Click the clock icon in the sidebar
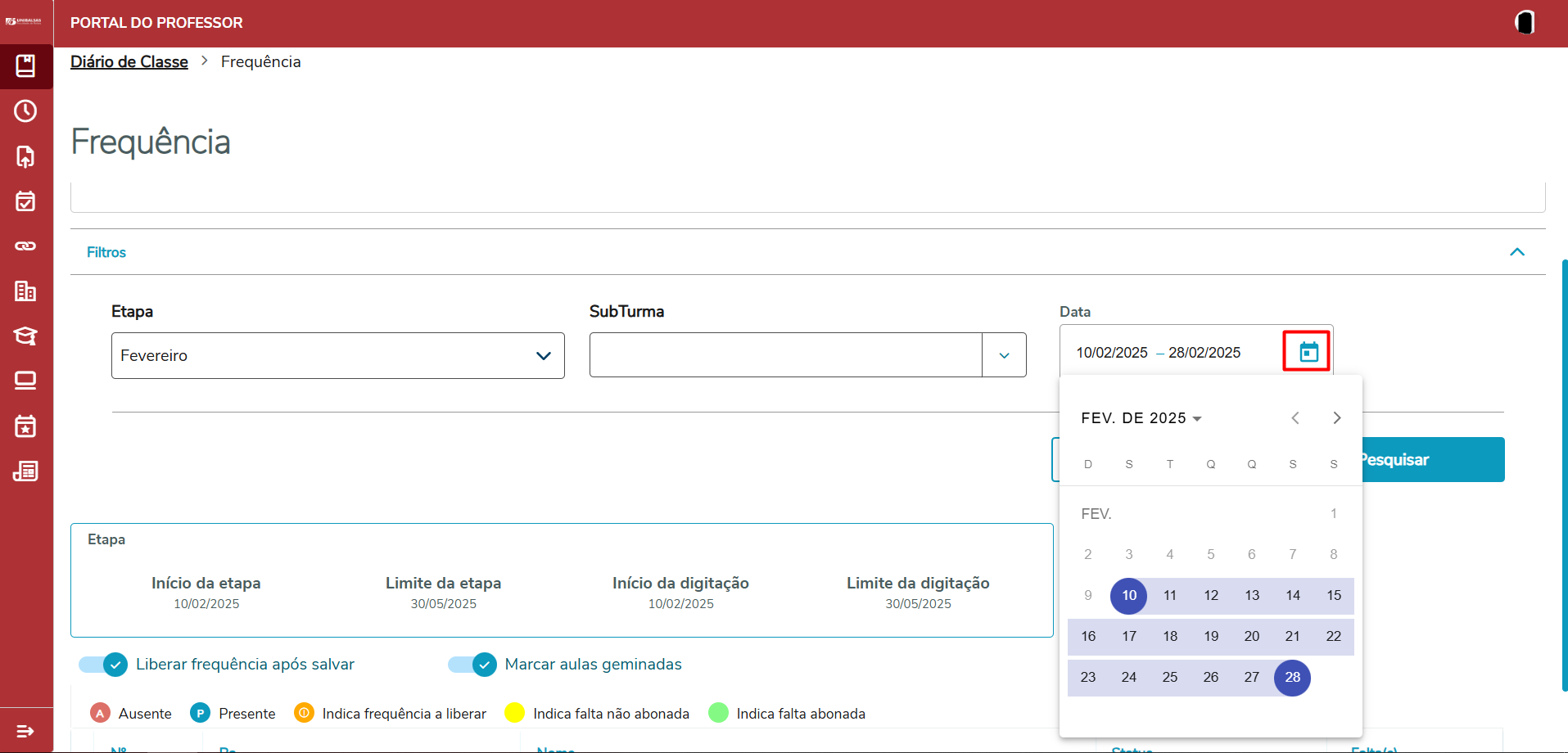 (x=25, y=111)
